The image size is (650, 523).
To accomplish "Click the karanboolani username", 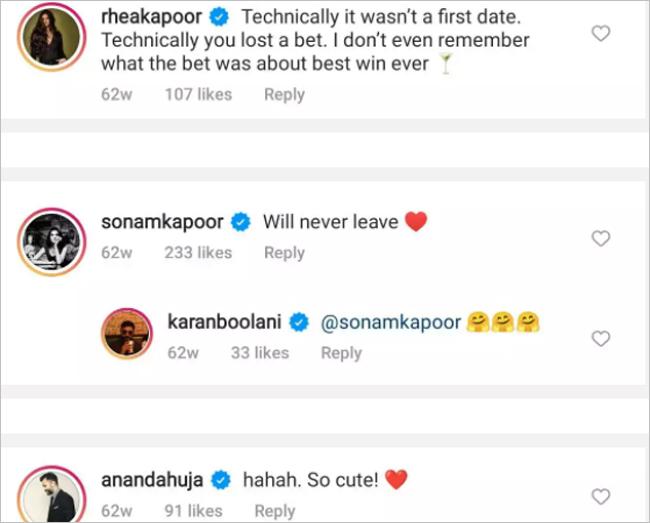I will [x=225, y=323].
